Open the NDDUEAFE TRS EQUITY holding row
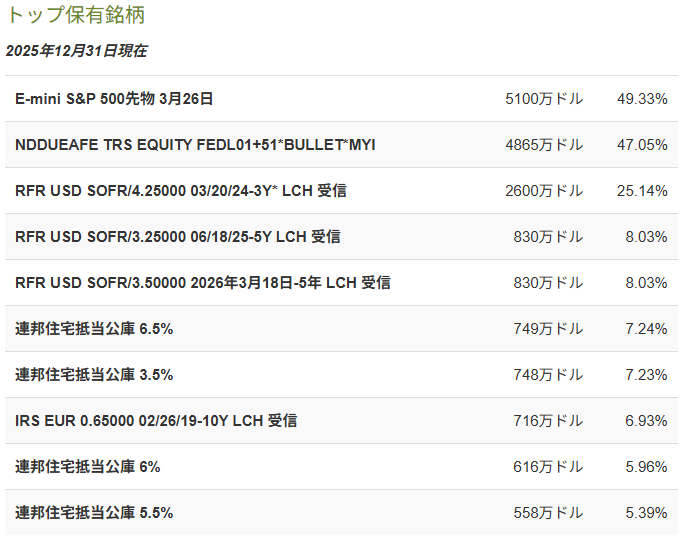Viewport: 698px width, 541px height. click(195, 145)
